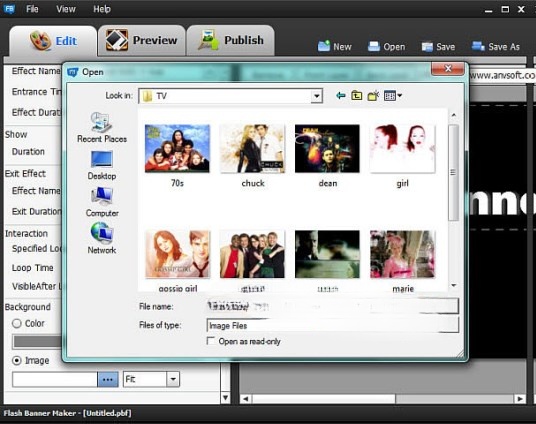Click the Flash Banner Maker status text

pyautogui.click(x=67, y=413)
